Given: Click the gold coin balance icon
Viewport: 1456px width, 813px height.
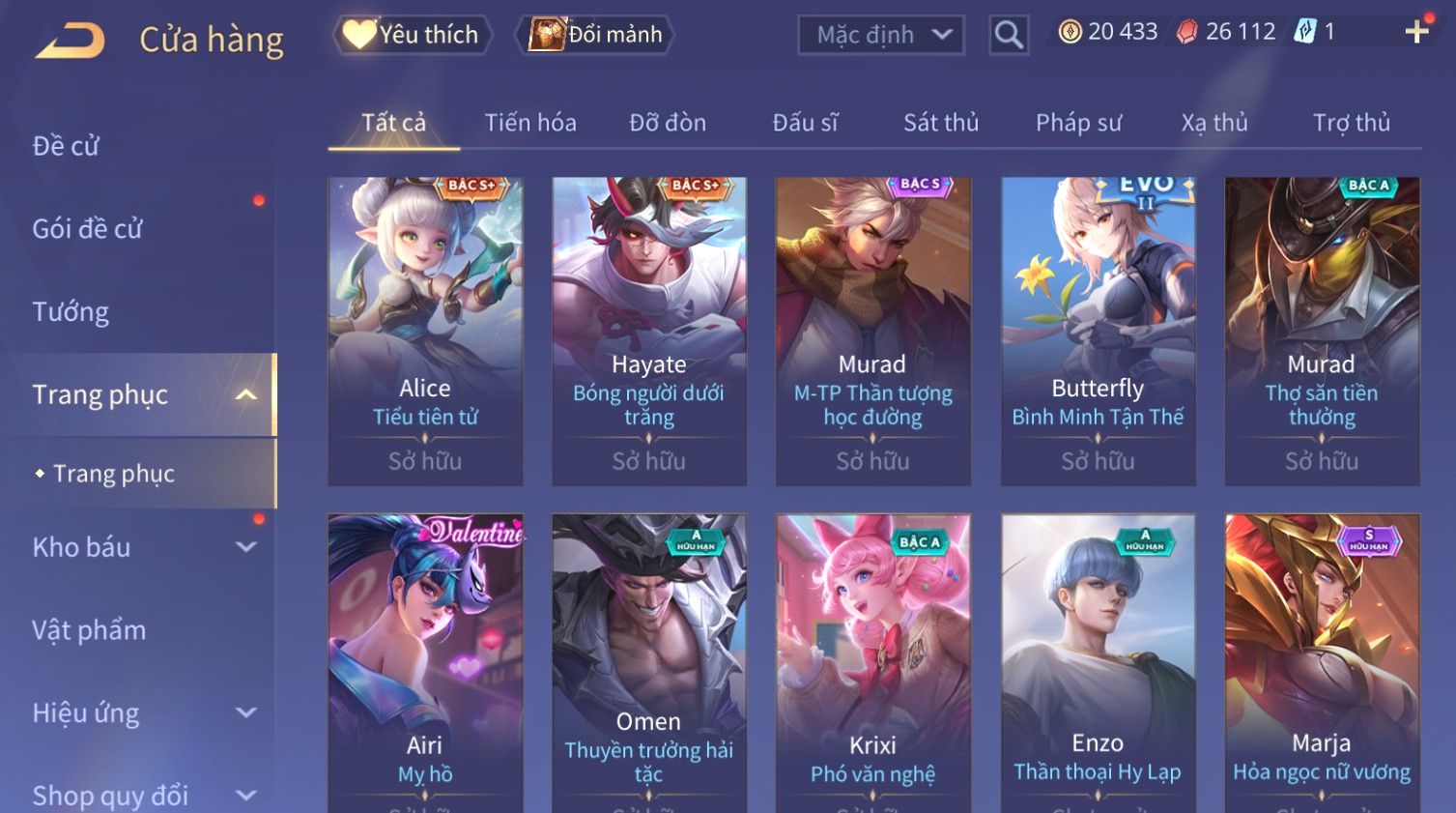Looking at the screenshot, I should point(1070,32).
